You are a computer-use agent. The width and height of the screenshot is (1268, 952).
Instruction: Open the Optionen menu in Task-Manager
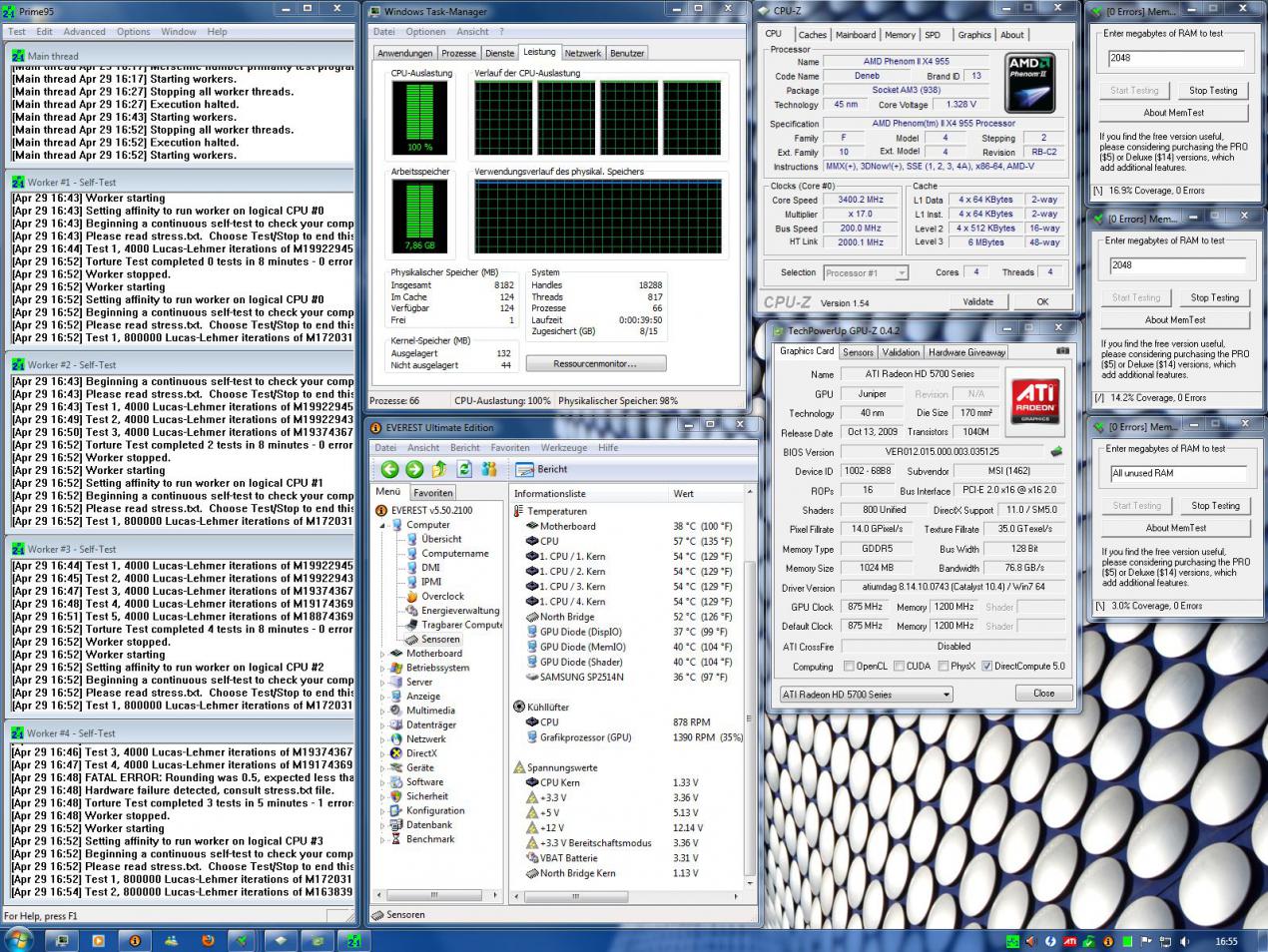click(425, 32)
